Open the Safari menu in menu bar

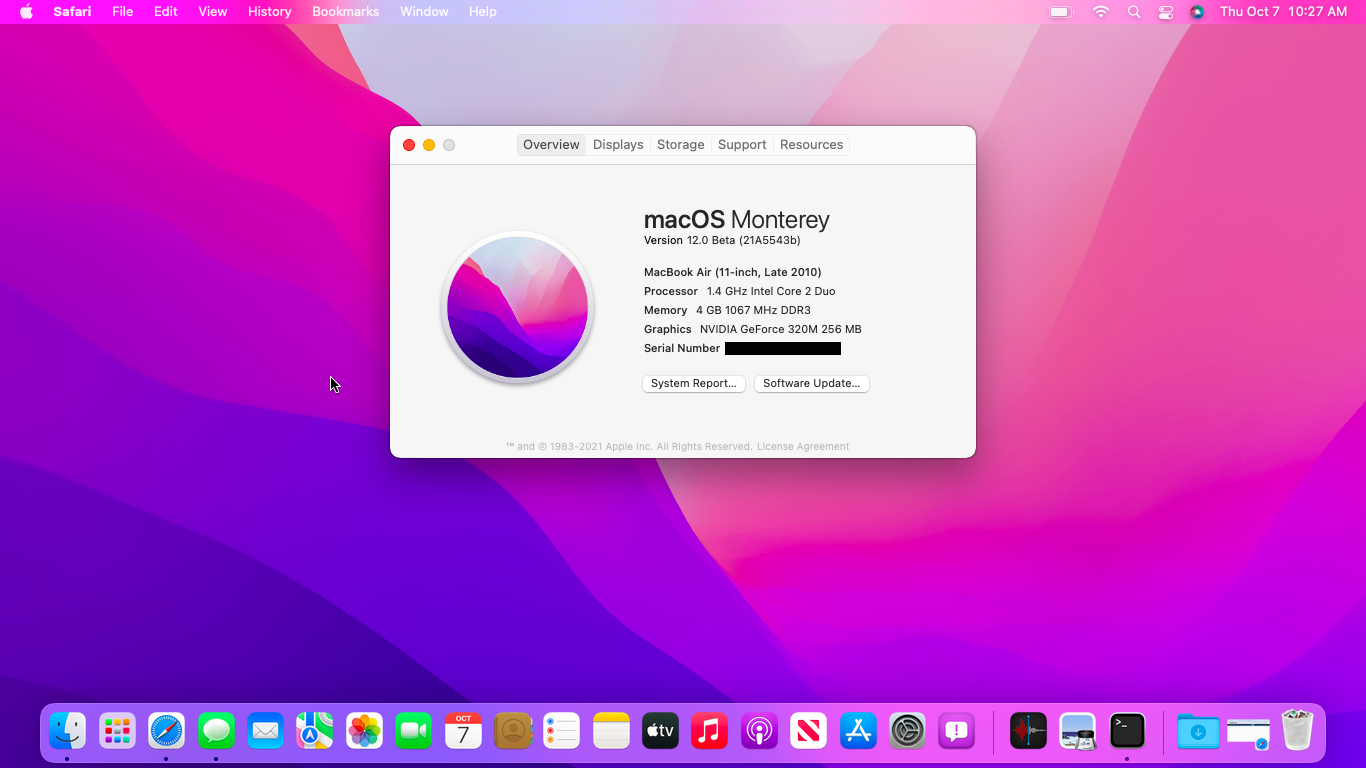pos(72,12)
